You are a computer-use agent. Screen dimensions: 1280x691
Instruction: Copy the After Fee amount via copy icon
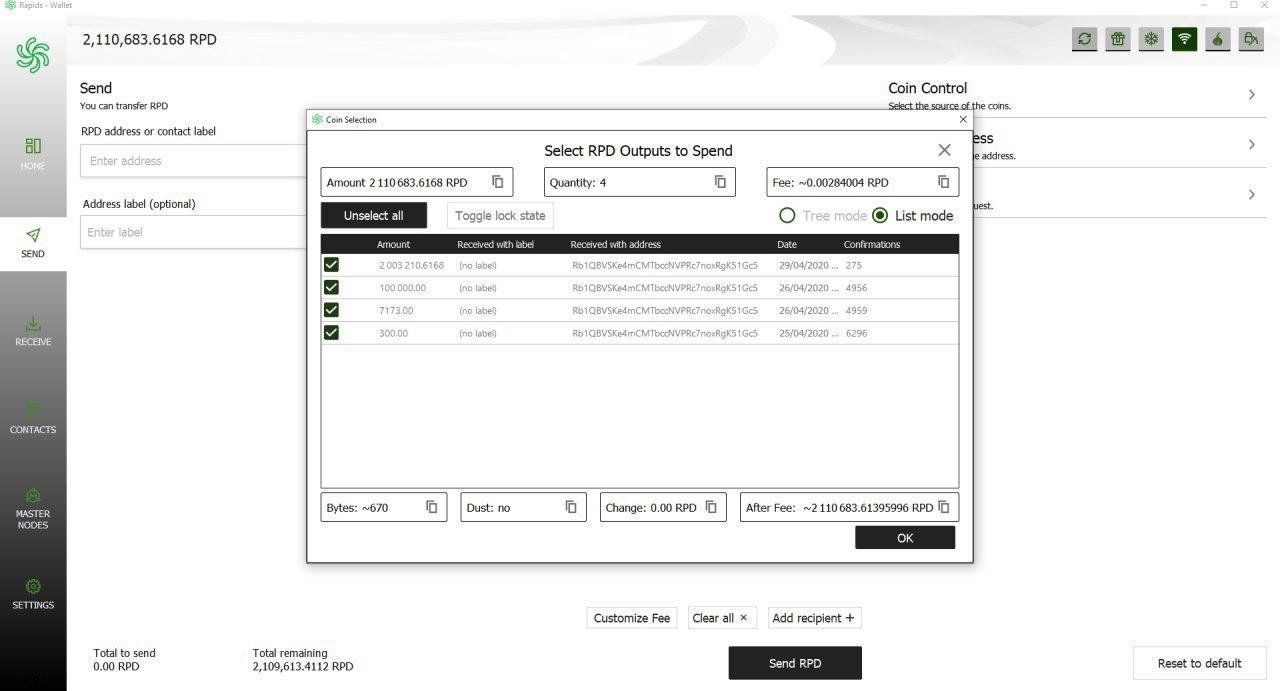coord(944,507)
